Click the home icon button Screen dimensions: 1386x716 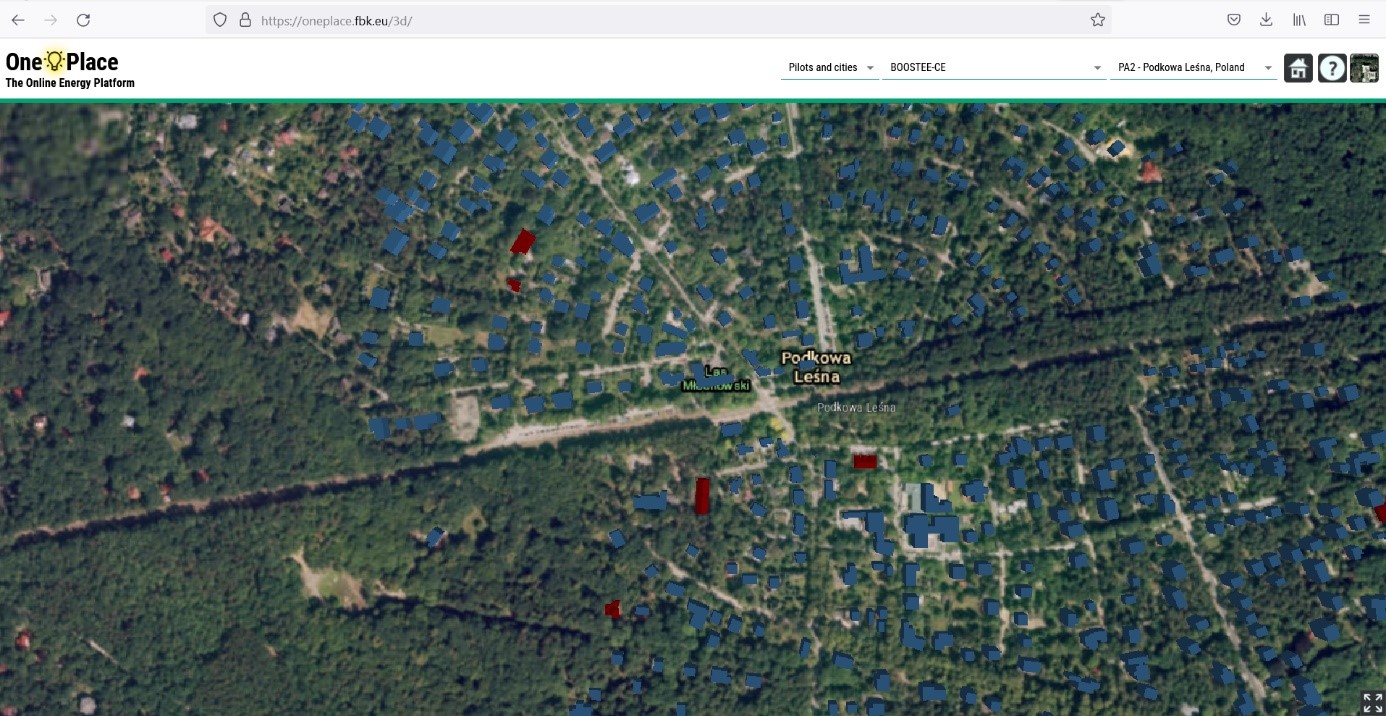(1298, 68)
